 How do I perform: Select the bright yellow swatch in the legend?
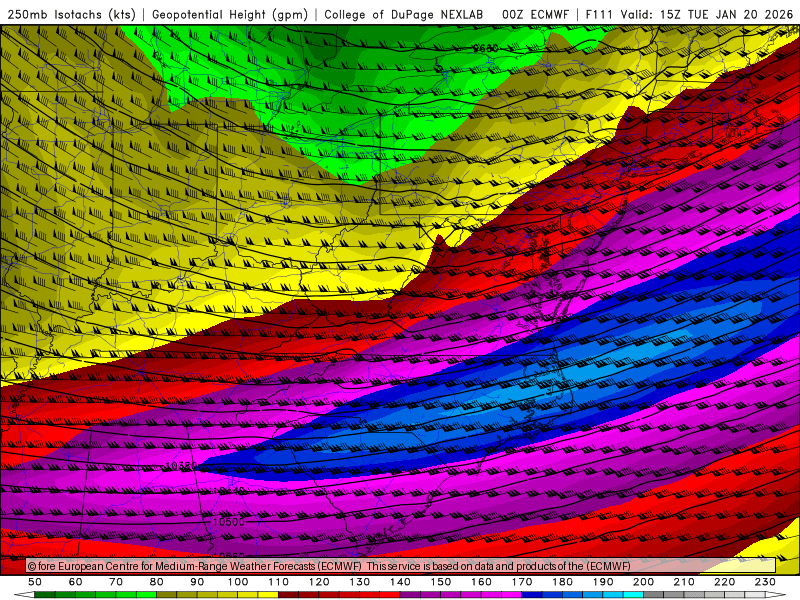coord(268,595)
